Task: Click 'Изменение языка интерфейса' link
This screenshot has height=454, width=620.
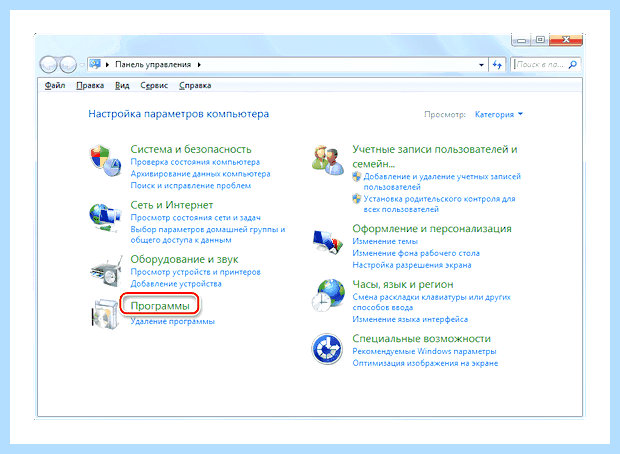Action: 410,319
